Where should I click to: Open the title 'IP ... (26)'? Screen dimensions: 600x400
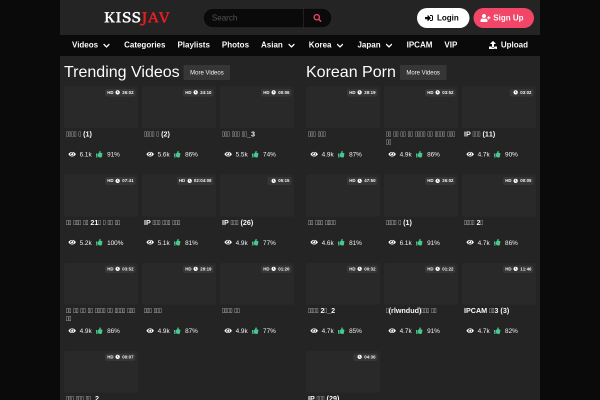point(237,222)
